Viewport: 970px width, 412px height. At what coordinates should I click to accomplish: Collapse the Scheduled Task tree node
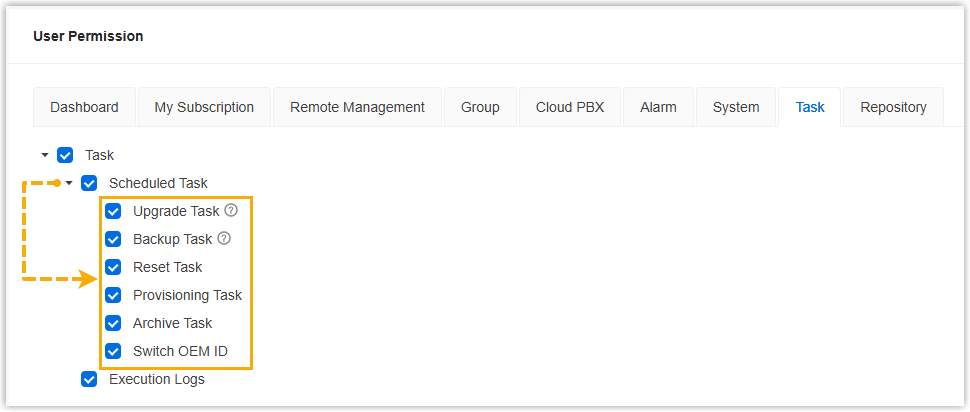coord(69,183)
